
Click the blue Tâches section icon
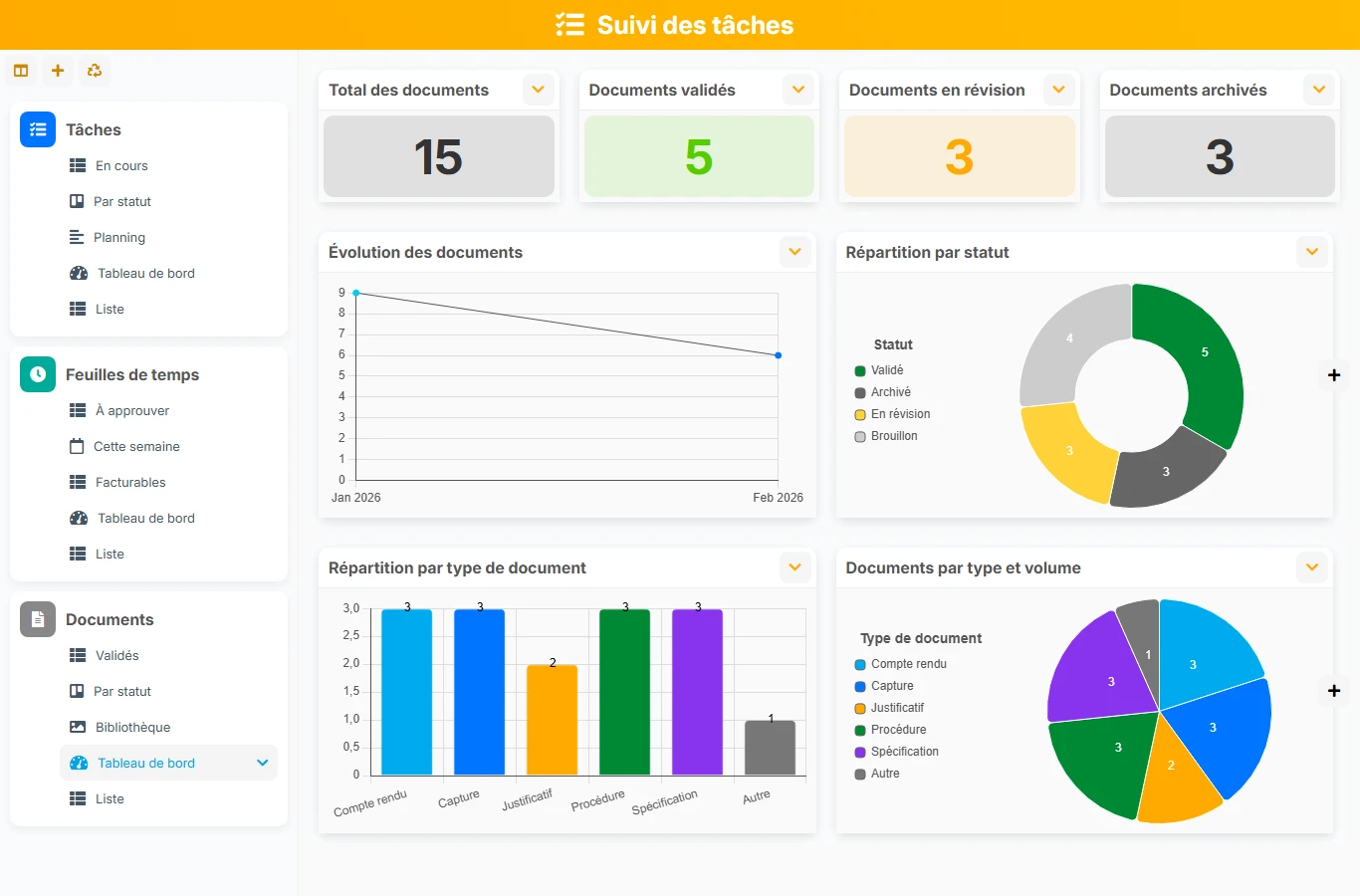click(x=38, y=129)
